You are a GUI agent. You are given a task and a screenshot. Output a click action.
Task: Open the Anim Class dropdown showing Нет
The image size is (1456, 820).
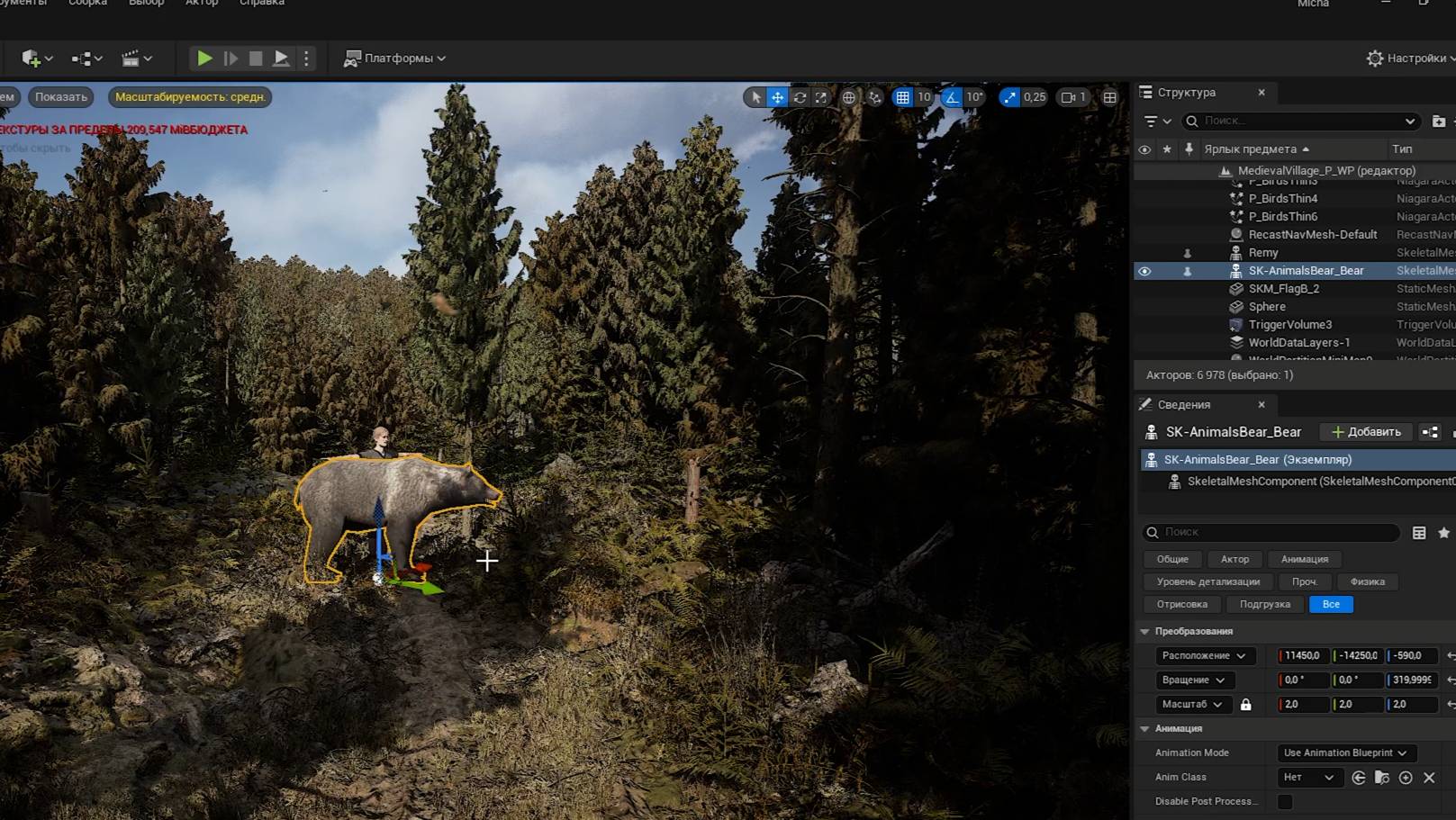tap(1308, 777)
